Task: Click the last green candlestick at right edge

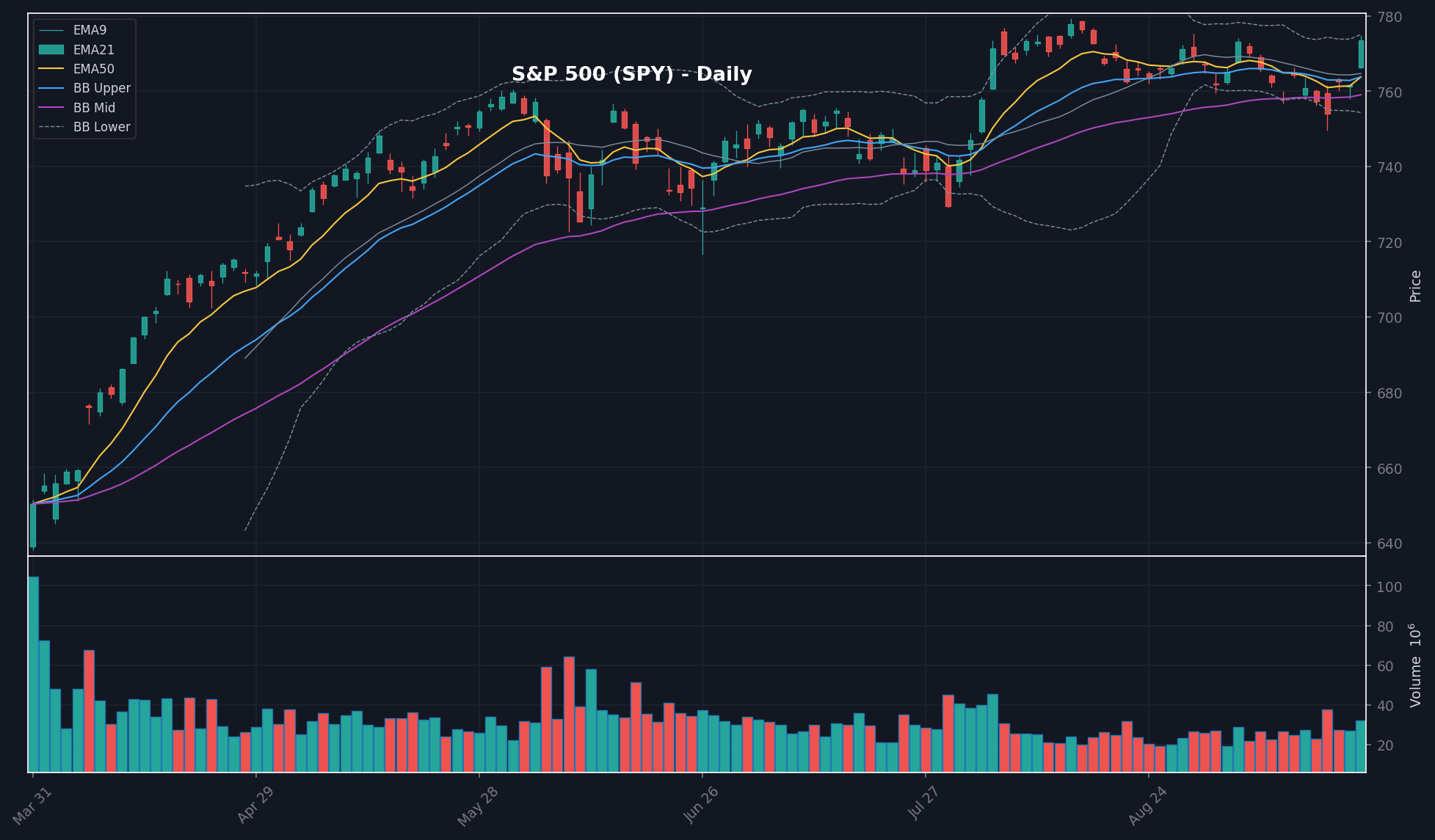Action: 1361,54
